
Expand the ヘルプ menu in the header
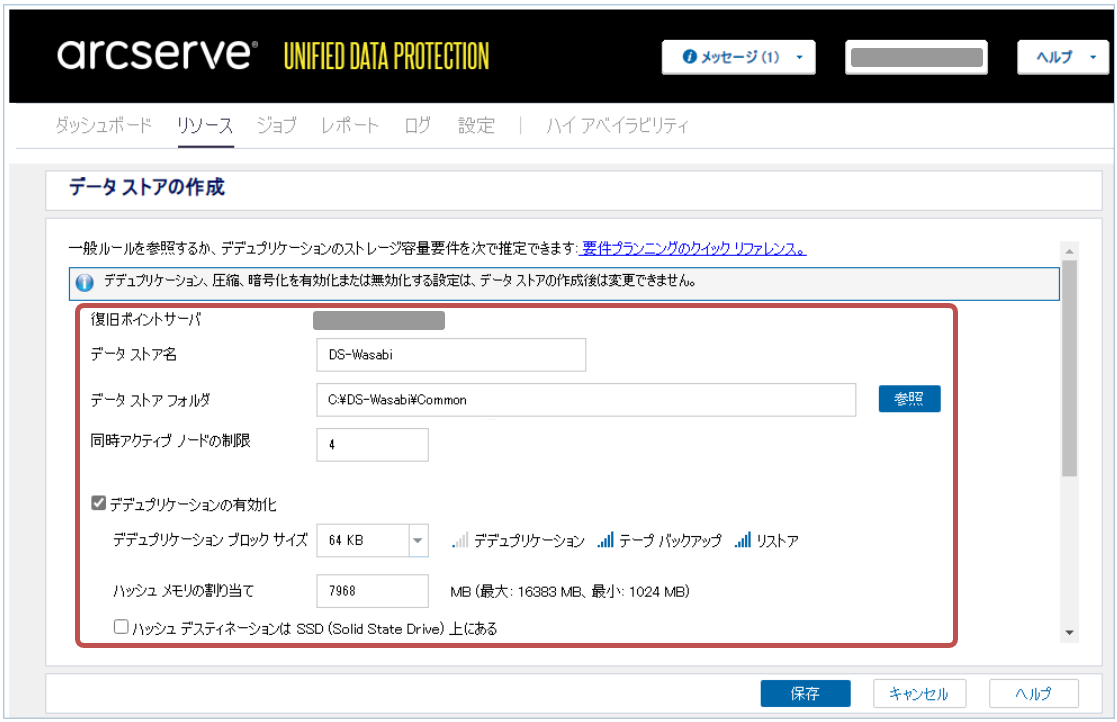[x=1062, y=57]
